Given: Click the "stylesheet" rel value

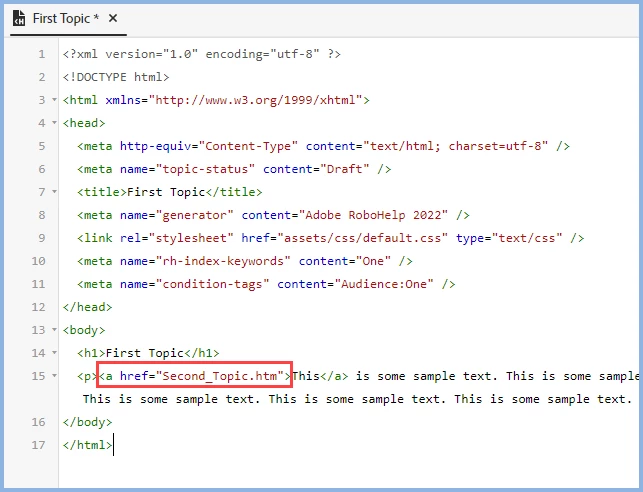Looking at the screenshot, I should 191,238.
